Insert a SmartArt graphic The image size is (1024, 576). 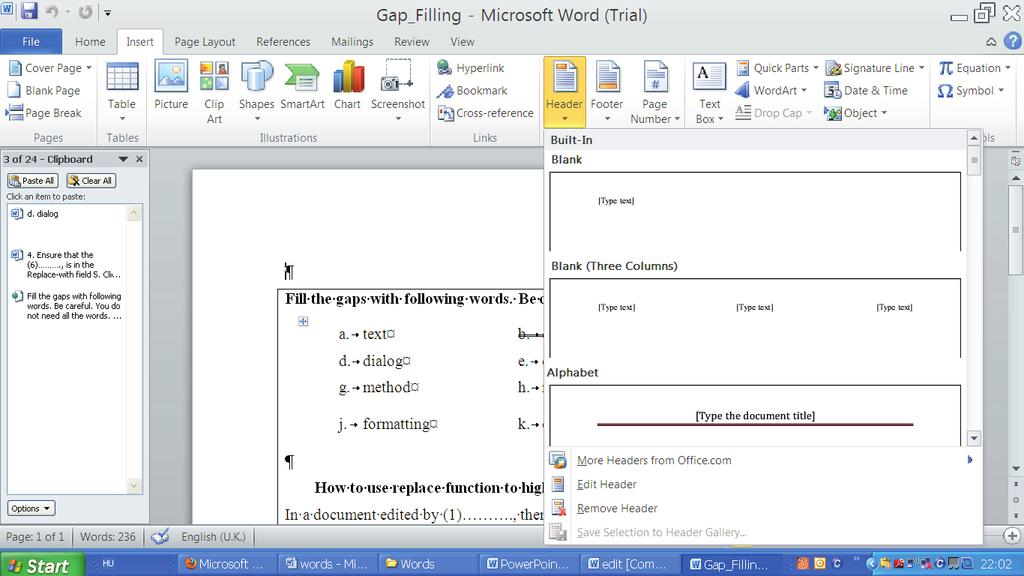302,86
